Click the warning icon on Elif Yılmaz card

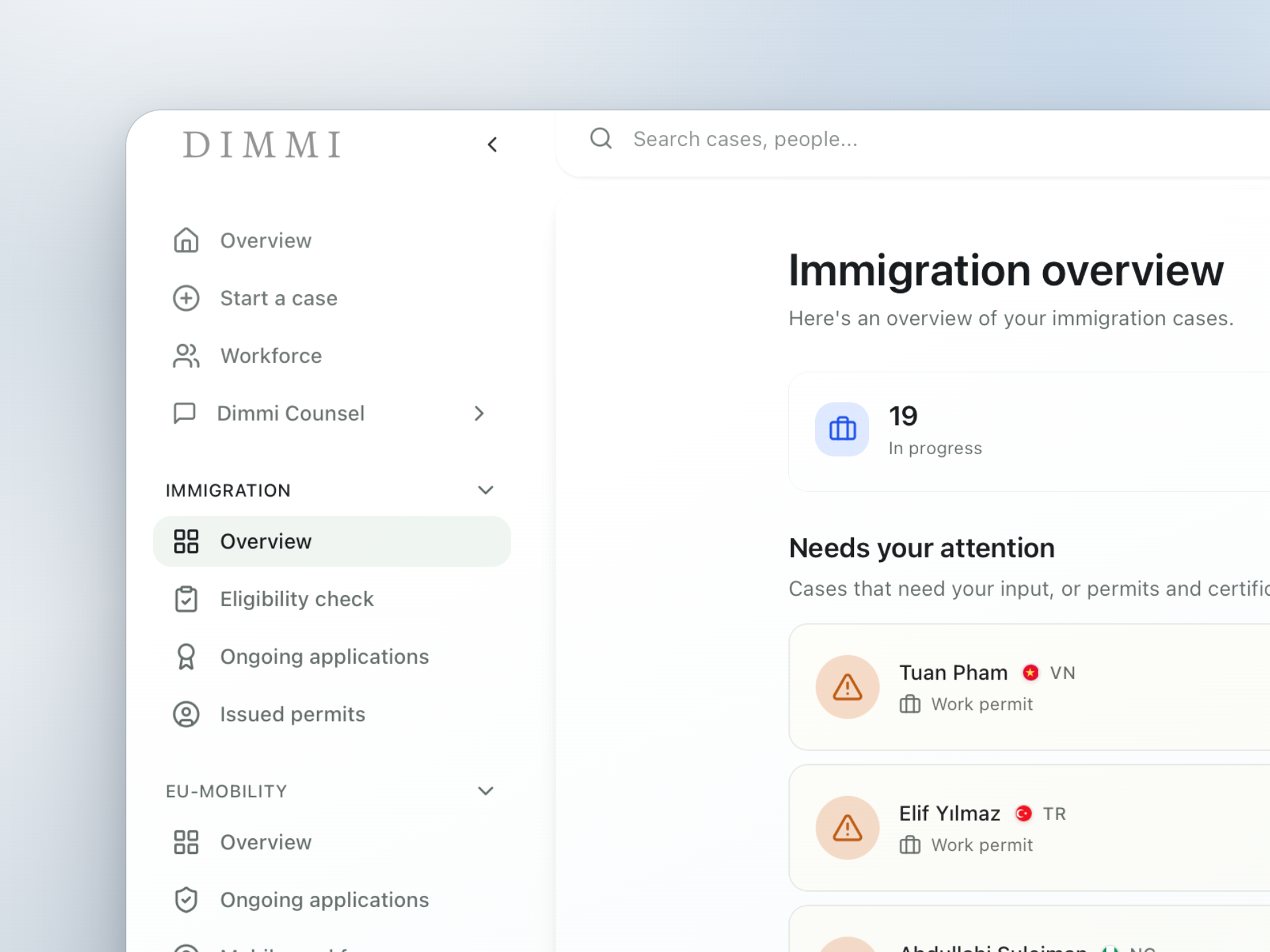[x=847, y=828]
